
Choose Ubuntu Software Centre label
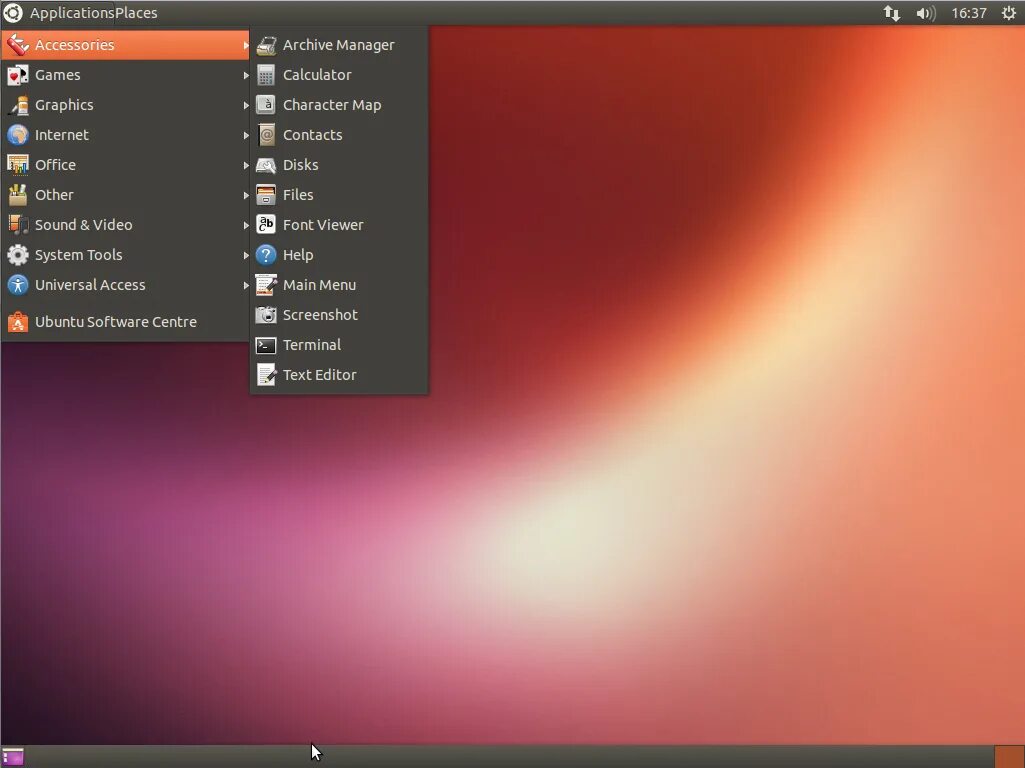[116, 322]
